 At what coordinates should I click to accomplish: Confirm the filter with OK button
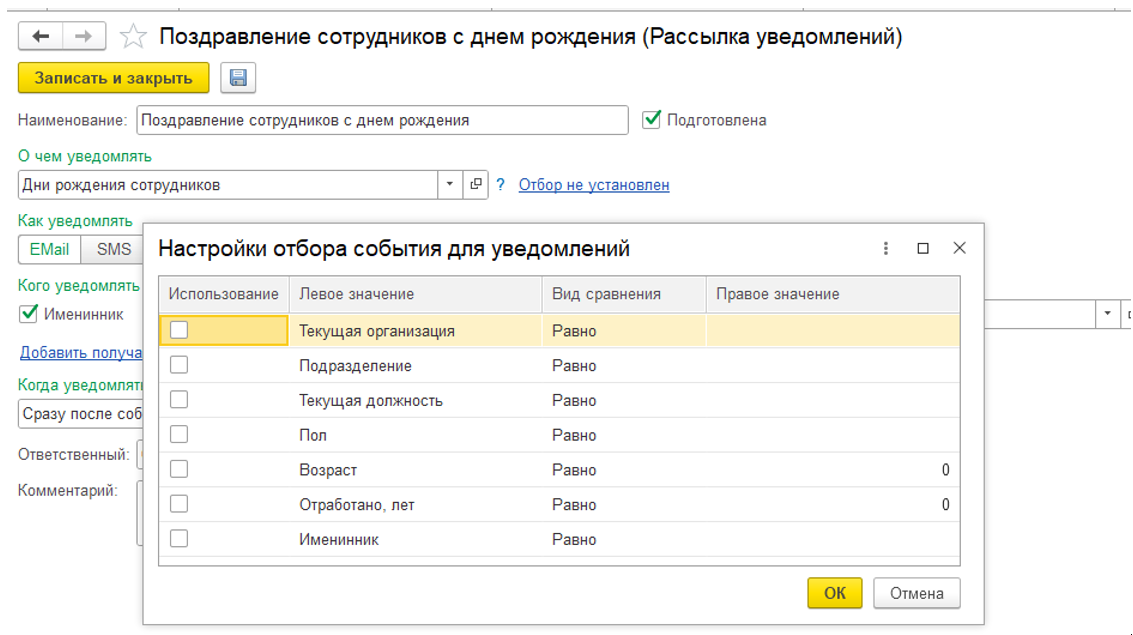point(834,593)
